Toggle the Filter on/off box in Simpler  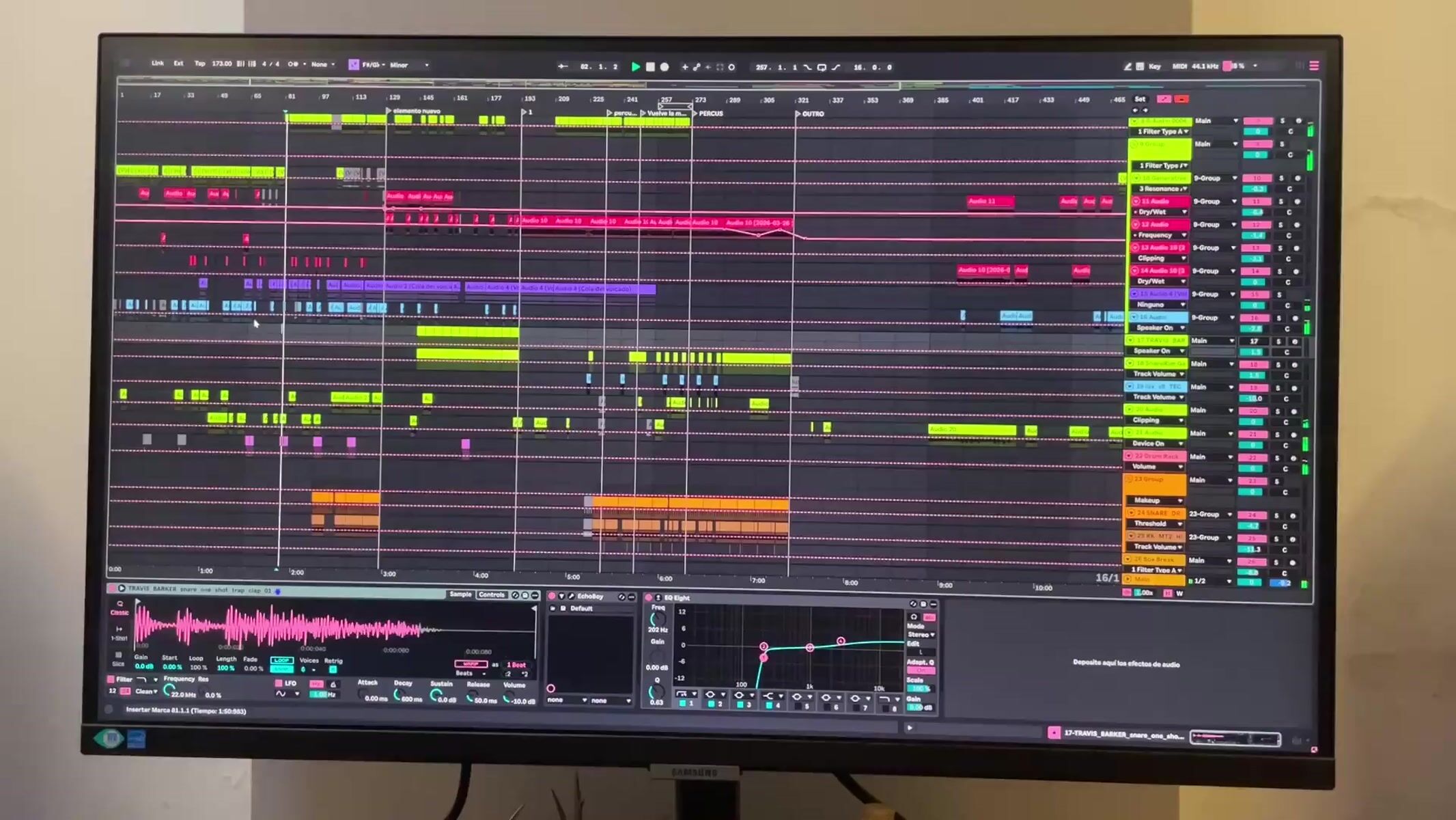pos(111,679)
